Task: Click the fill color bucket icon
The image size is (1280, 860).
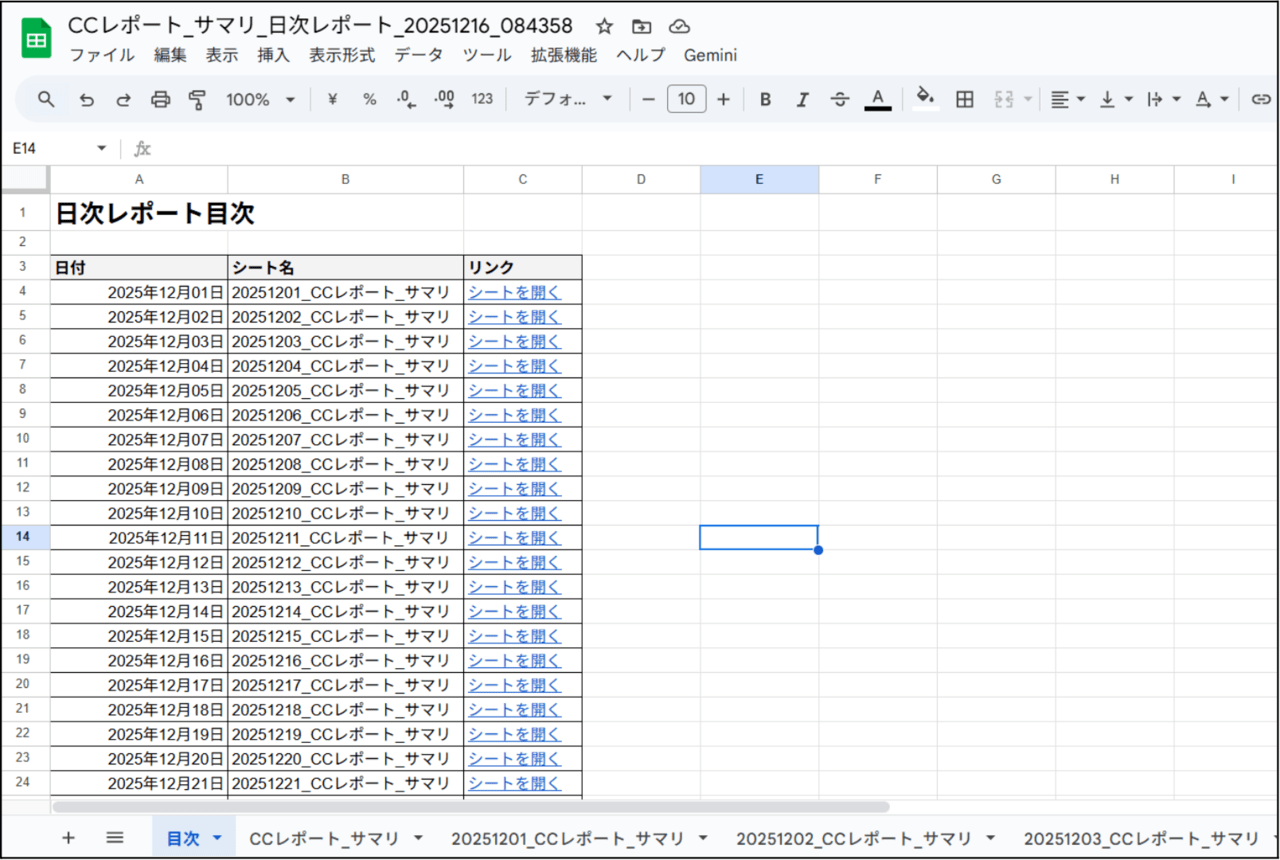Action: coord(925,98)
